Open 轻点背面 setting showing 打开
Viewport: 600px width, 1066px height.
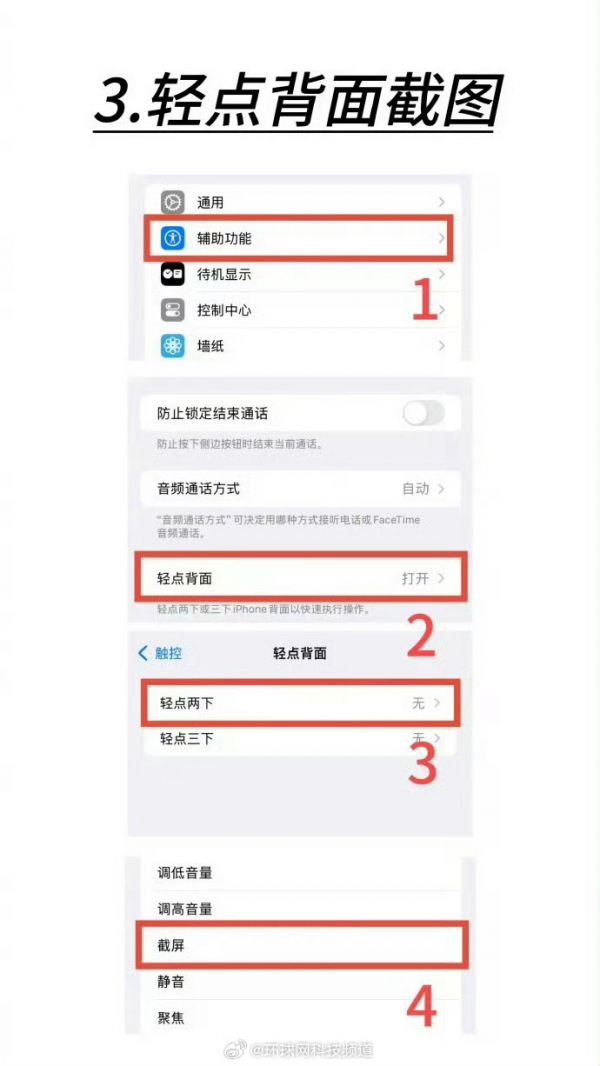pyautogui.click(x=300, y=578)
